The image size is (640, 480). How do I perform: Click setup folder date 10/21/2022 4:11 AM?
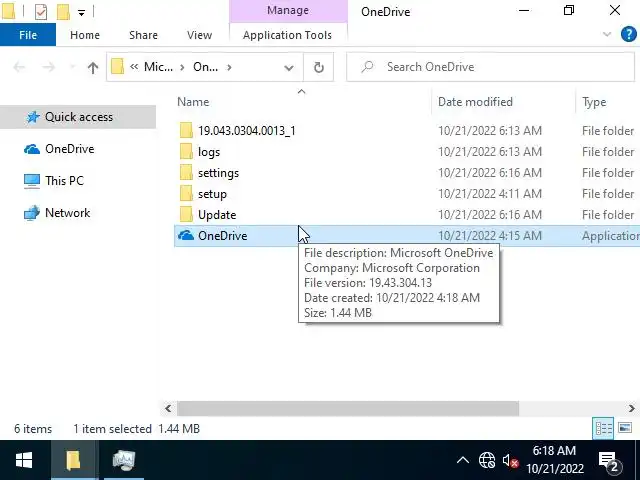tap(490, 194)
